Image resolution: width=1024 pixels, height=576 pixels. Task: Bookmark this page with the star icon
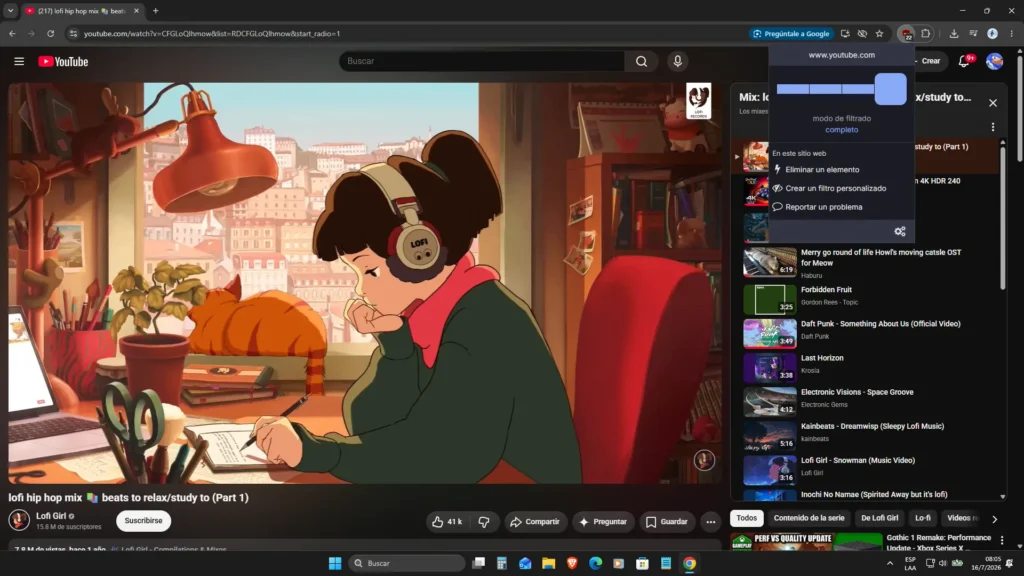coord(880,33)
